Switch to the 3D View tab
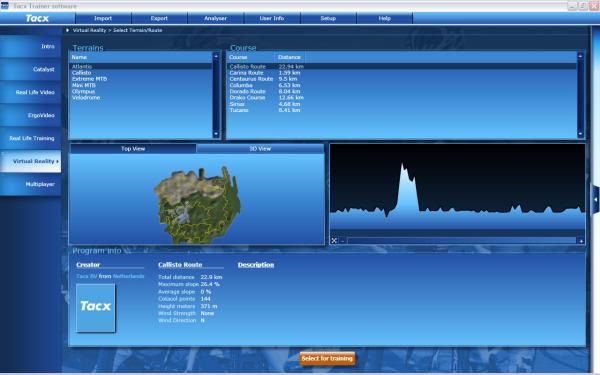The width and height of the screenshot is (600, 375). pyautogui.click(x=260, y=148)
